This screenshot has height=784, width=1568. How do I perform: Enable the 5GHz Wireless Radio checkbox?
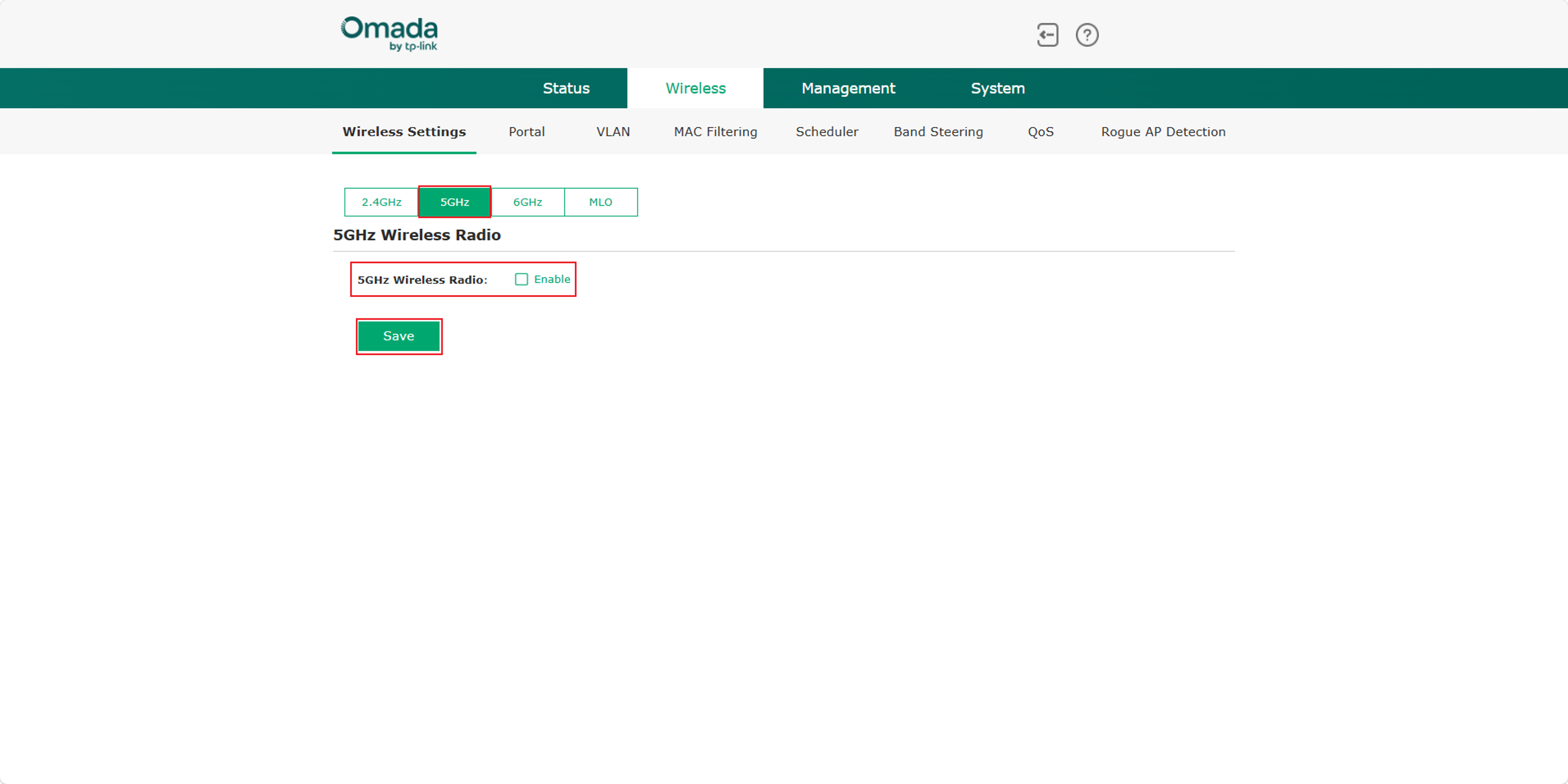pyautogui.click(x=521, y=279)
